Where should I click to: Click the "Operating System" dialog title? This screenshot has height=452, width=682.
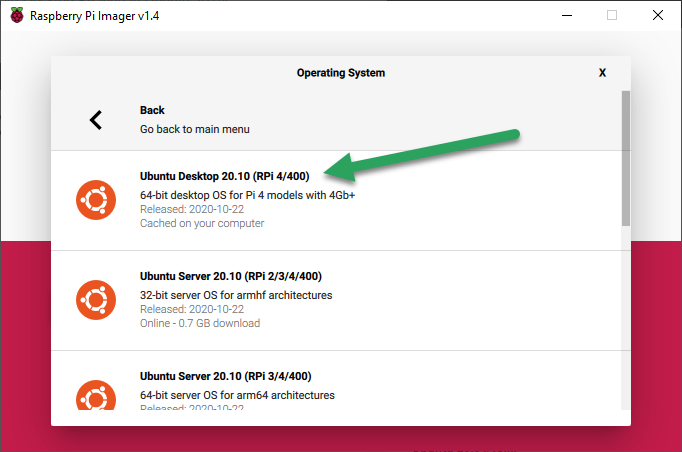click(x=341, y=73)
